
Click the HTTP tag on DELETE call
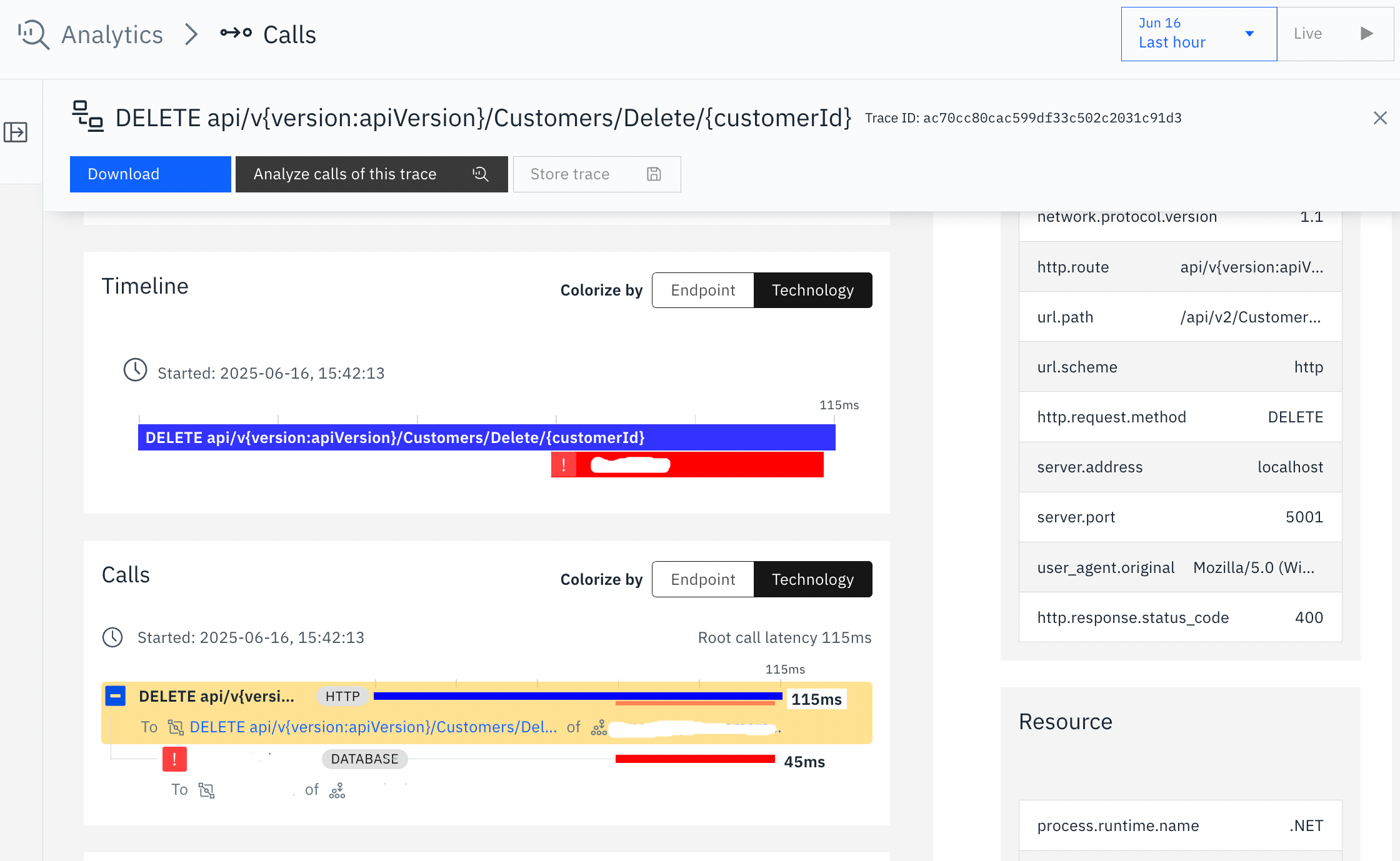tap(342, 697)
